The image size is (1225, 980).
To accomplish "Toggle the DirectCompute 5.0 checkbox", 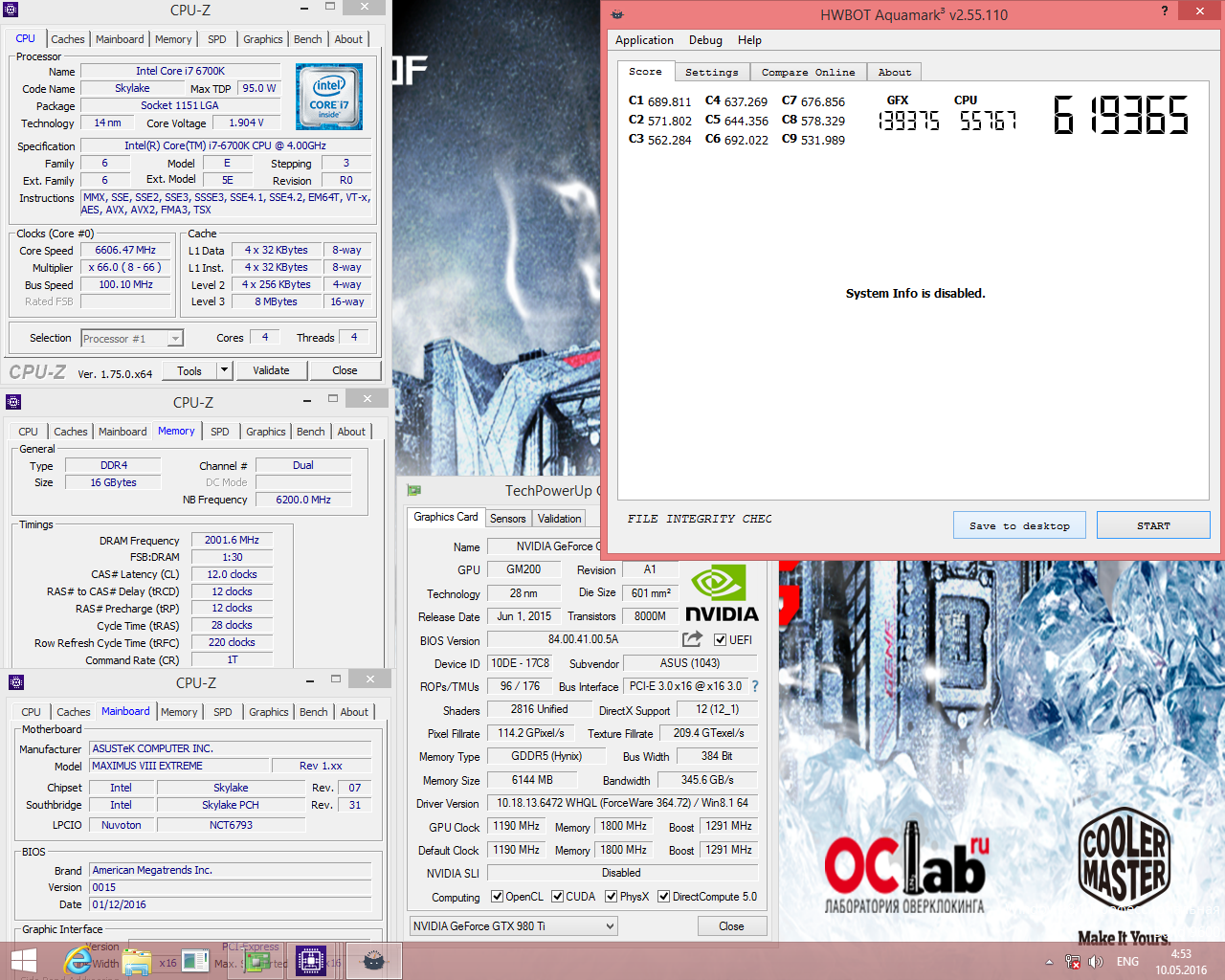I will (663, 897).
